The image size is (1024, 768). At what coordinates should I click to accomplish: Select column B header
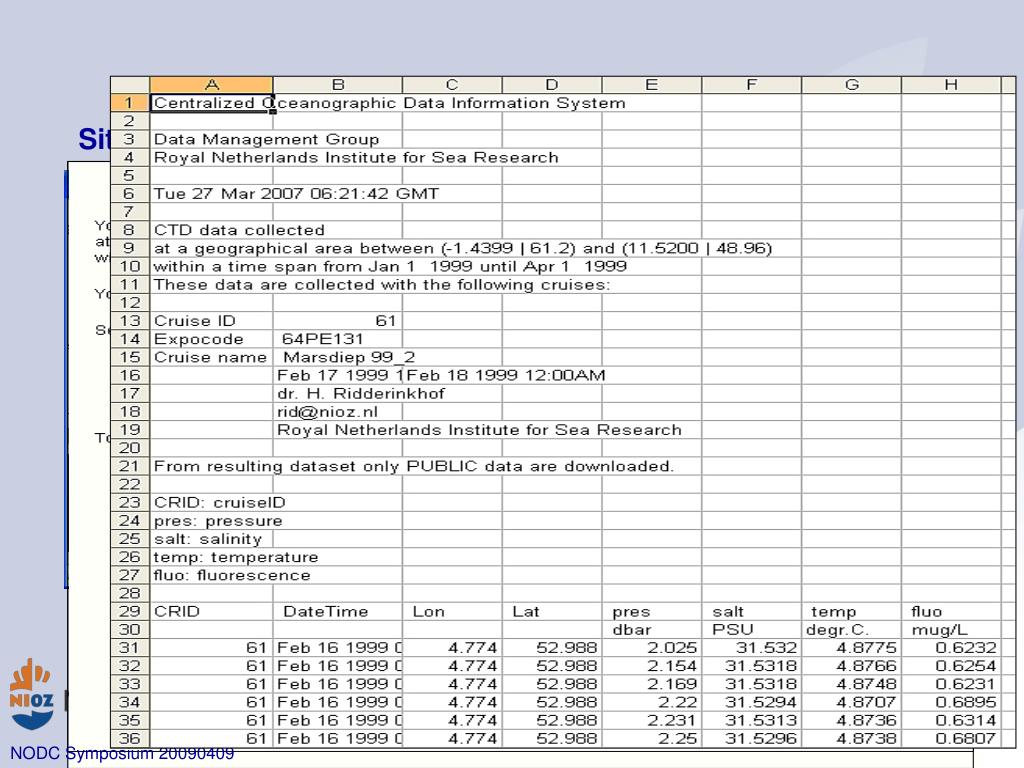pyautogui.click(x=338, y=85)
